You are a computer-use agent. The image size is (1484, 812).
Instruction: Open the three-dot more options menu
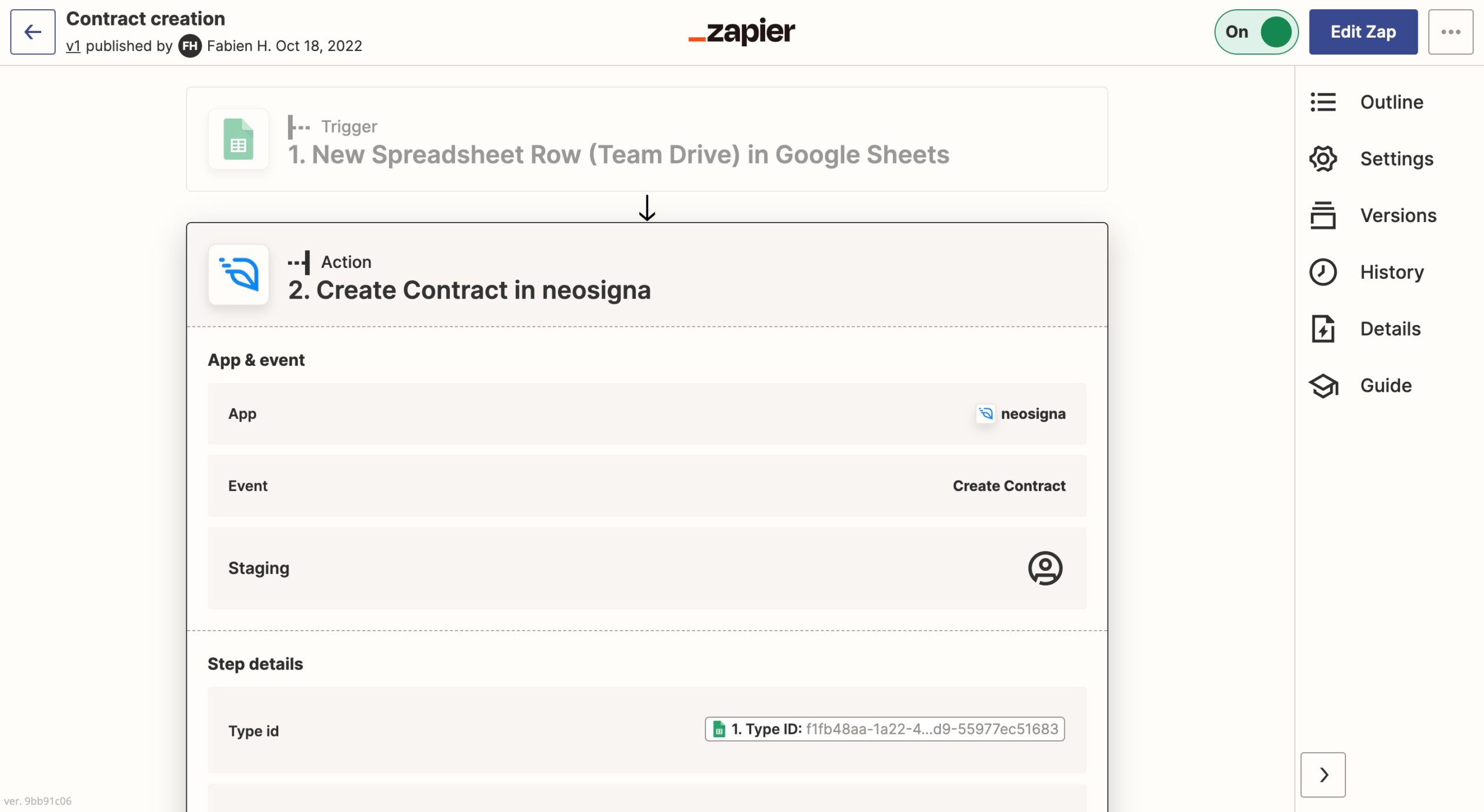[x=1450, y=32]
